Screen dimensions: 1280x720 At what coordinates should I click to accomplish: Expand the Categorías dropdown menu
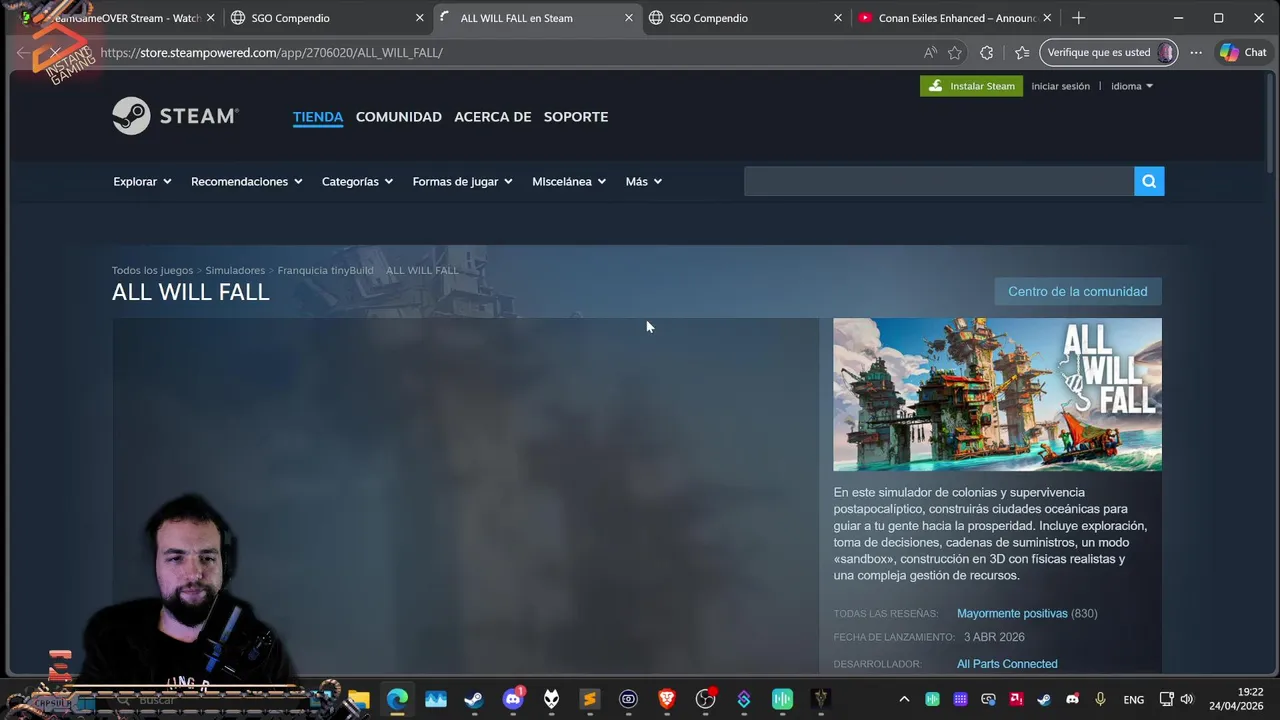(x=357, y=181)
